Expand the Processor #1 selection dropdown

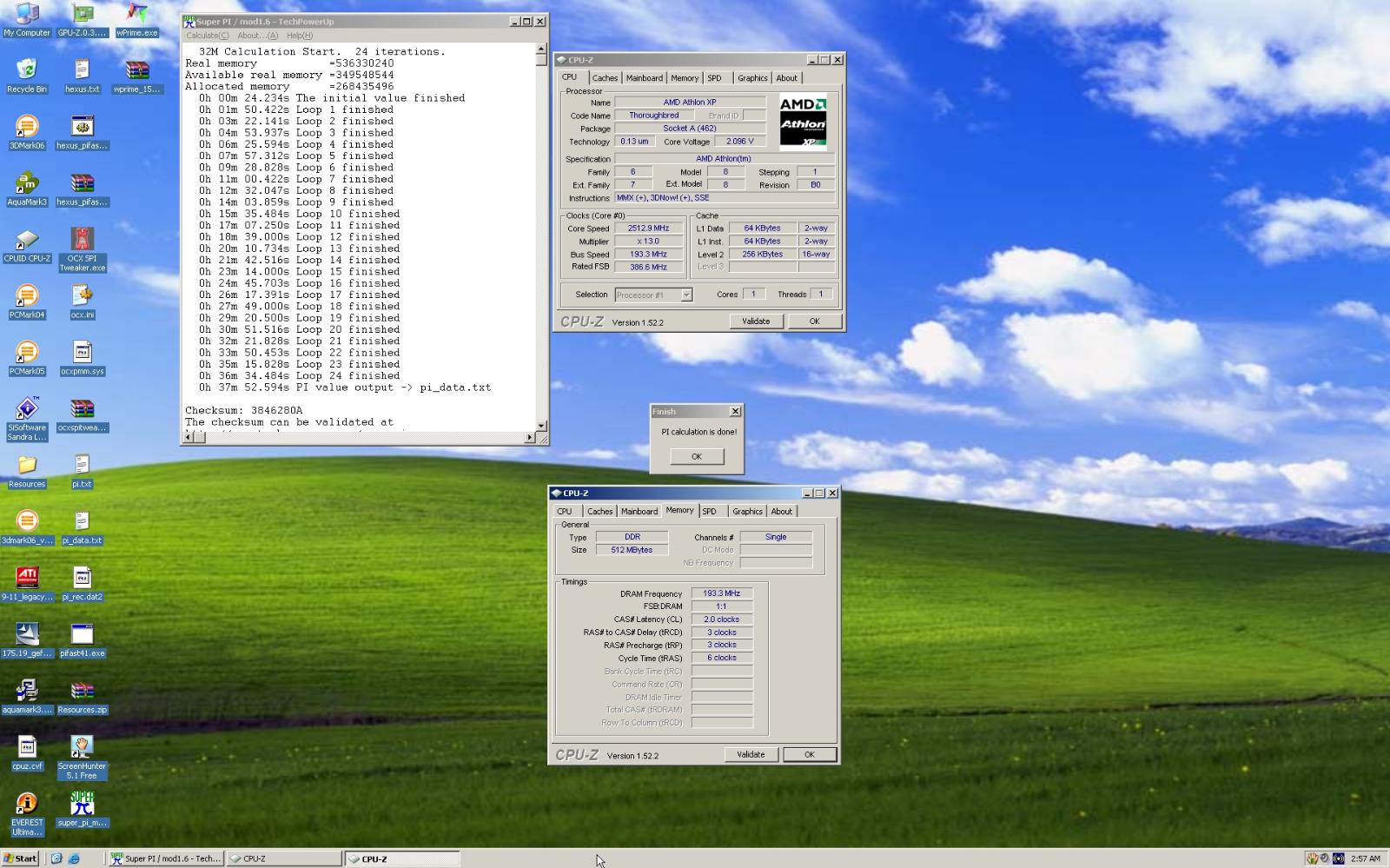tap(686, 295)
